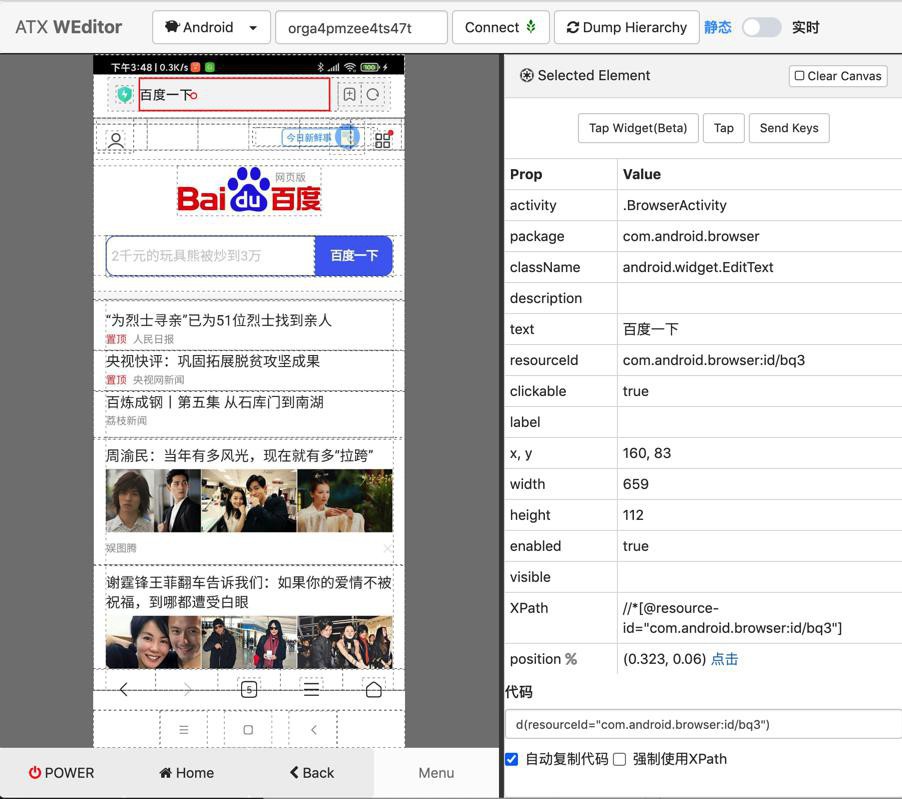Click the grid apps icon on Baidu page
The height and width of the screenshot is (799, 902).
383,140
